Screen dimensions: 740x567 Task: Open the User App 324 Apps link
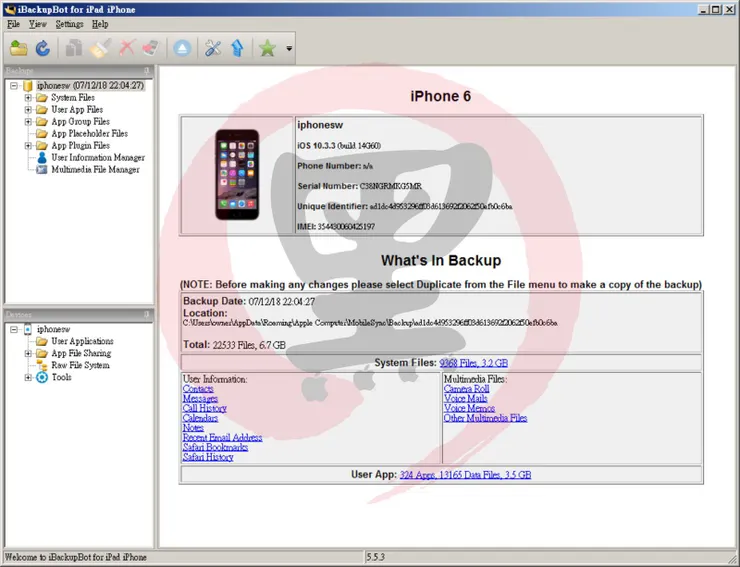465,475
